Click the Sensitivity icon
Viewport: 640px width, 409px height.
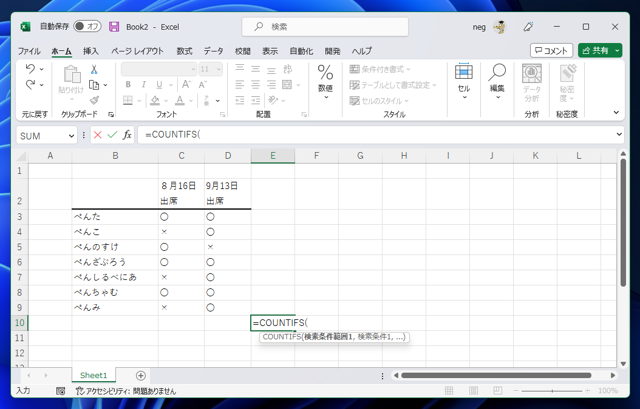(567, 73)
